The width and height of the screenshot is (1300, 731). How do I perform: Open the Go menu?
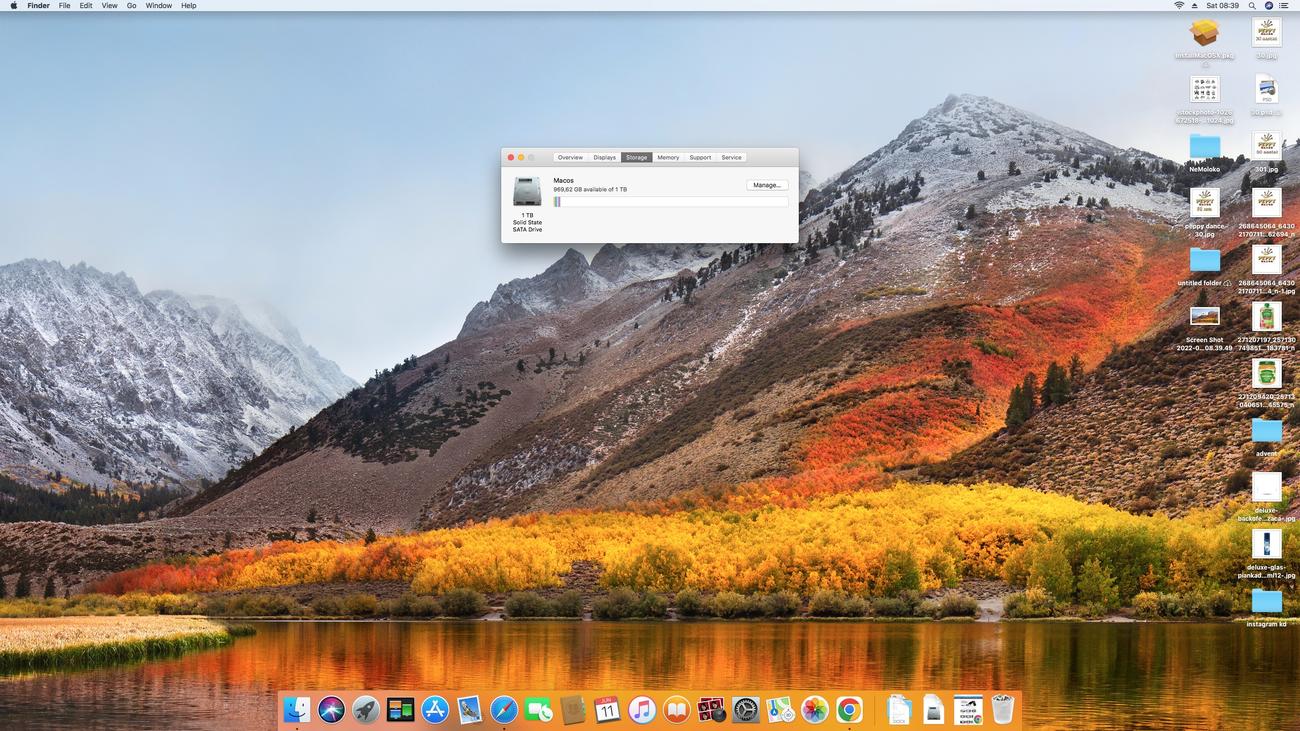point(131,5)
